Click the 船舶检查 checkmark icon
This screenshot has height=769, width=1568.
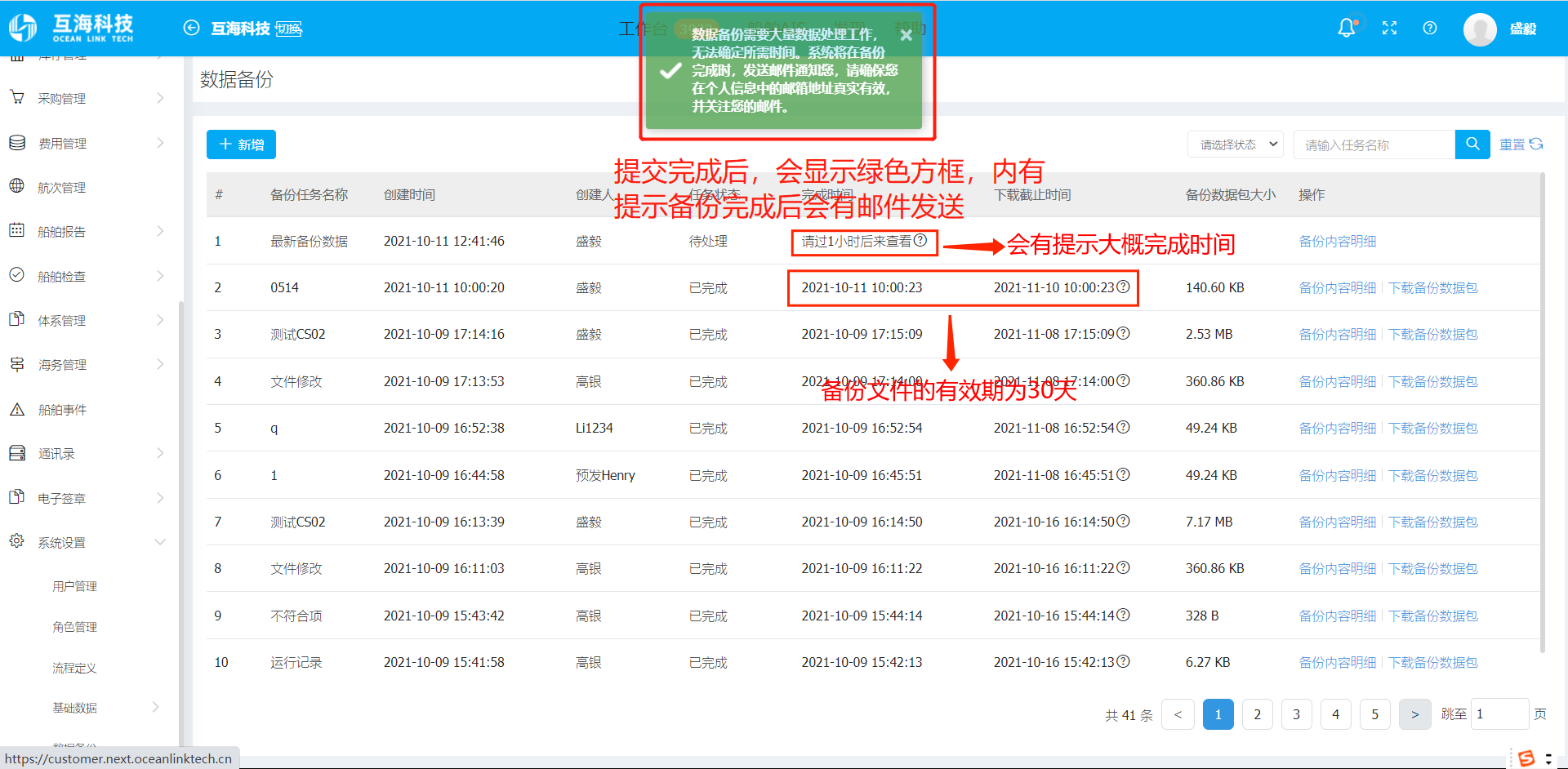17,275
